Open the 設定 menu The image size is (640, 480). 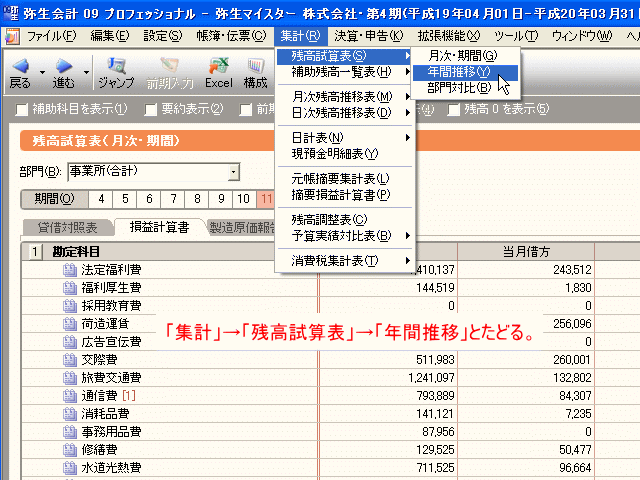coord(163,36)
